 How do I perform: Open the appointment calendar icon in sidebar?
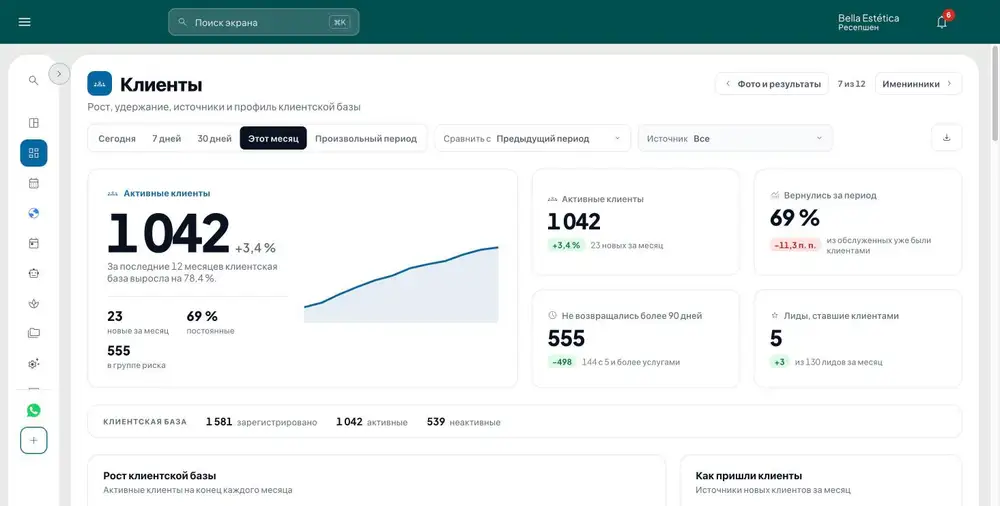34,243
